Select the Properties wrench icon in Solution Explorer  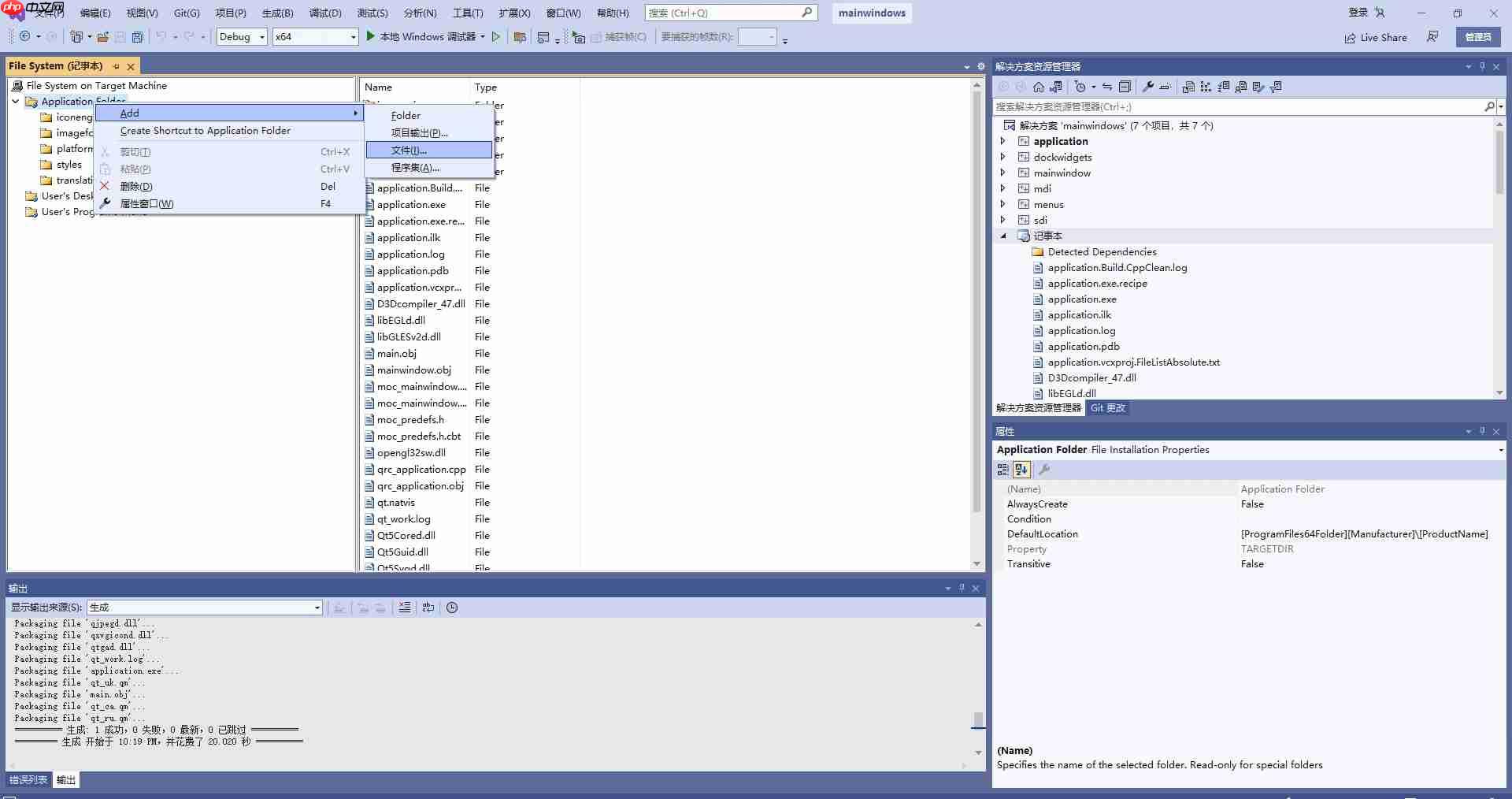pyautogui.click(x=1148, y=87)
